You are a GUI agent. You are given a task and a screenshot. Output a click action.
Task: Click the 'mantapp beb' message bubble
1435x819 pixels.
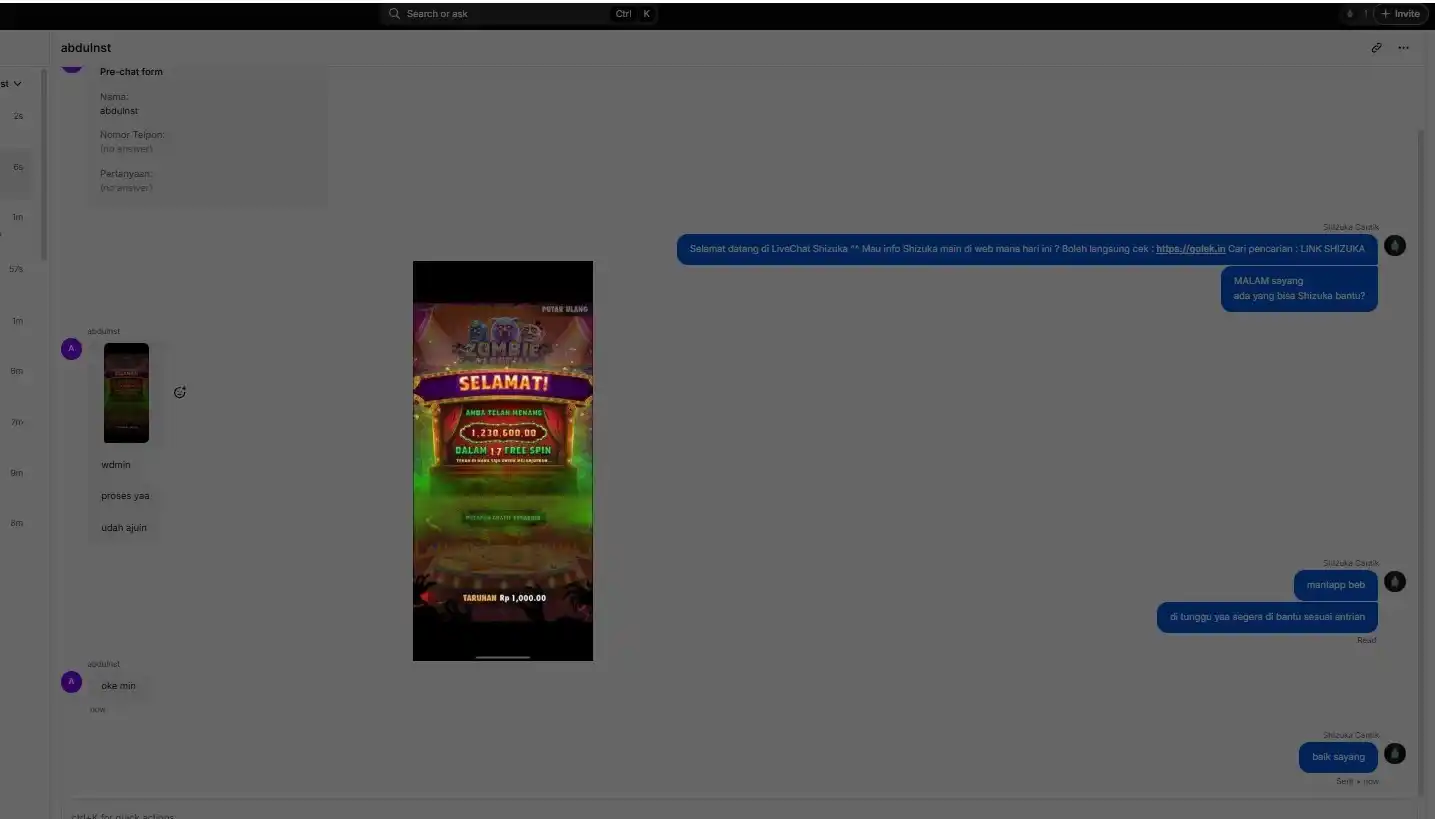pyautogui.click(x=1335, y=585)
